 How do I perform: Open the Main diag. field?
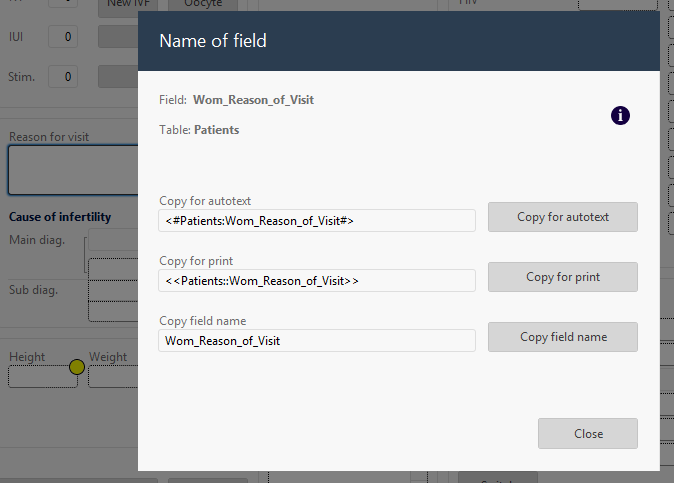point(113,241)
